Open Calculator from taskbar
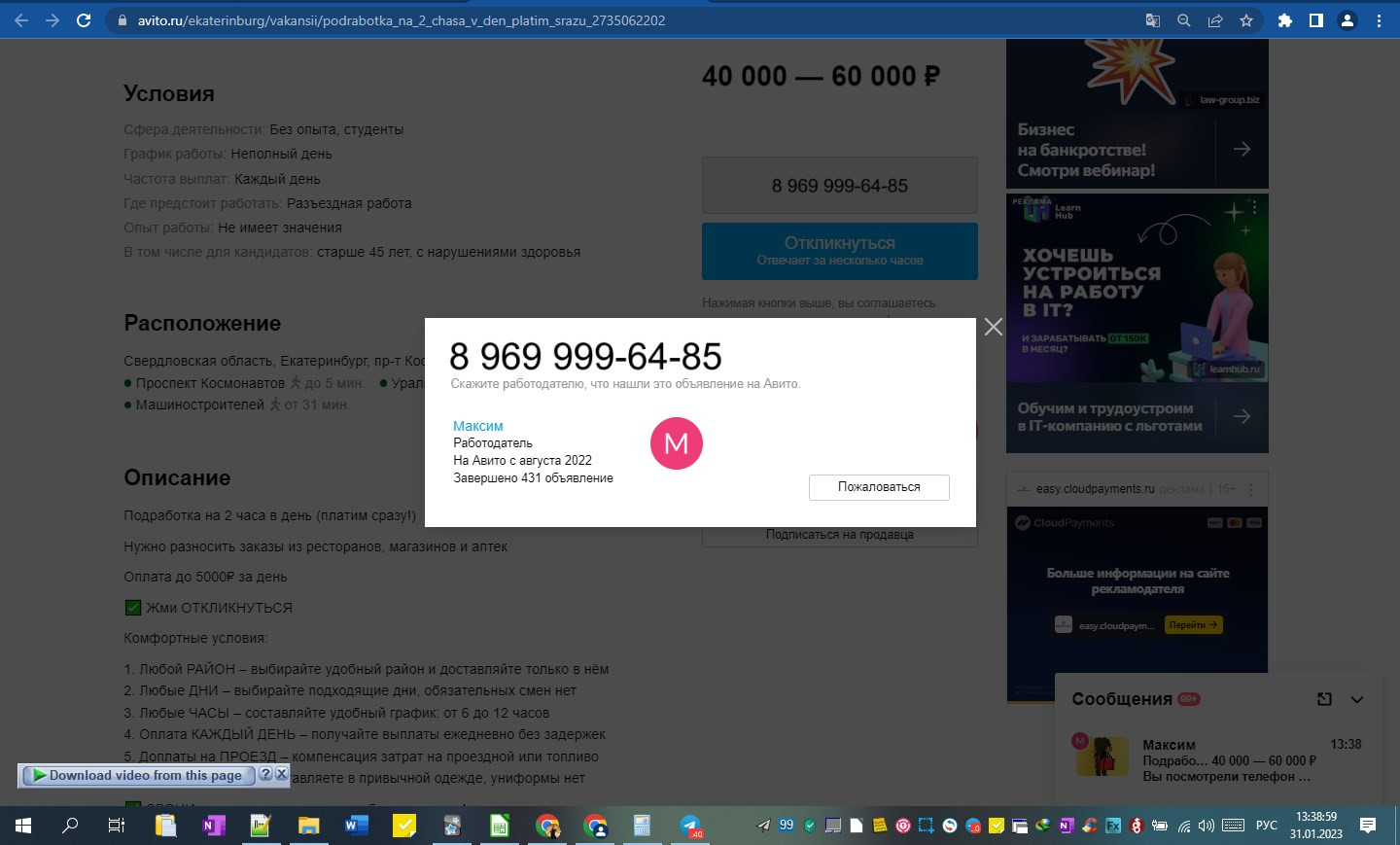This screenshot has width=1400, height=845. coord(643,826)
